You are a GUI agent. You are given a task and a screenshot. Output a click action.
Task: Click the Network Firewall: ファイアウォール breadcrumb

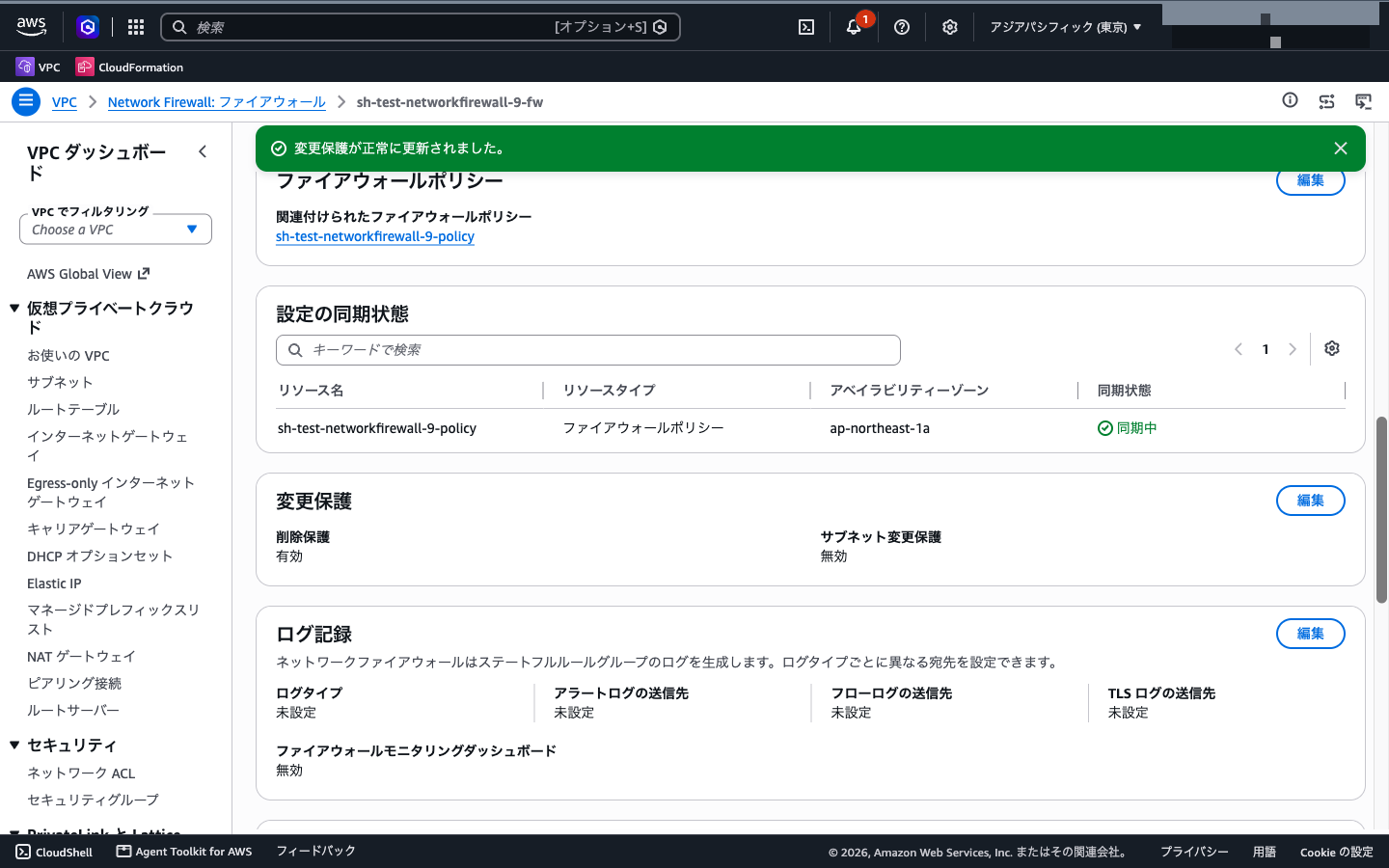(x=217, y=102)
